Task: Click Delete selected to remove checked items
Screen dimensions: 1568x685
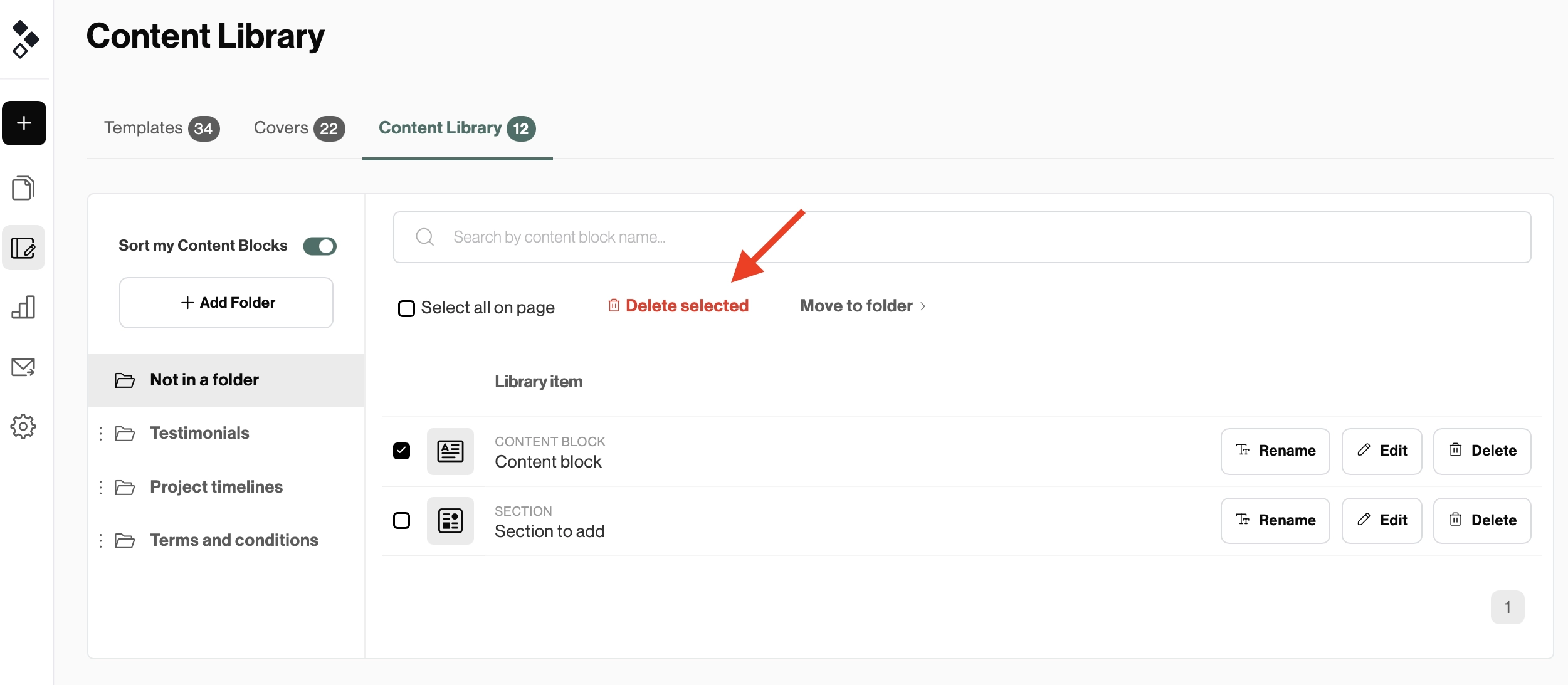Action: pyautogui.click(x=687, y=305)
